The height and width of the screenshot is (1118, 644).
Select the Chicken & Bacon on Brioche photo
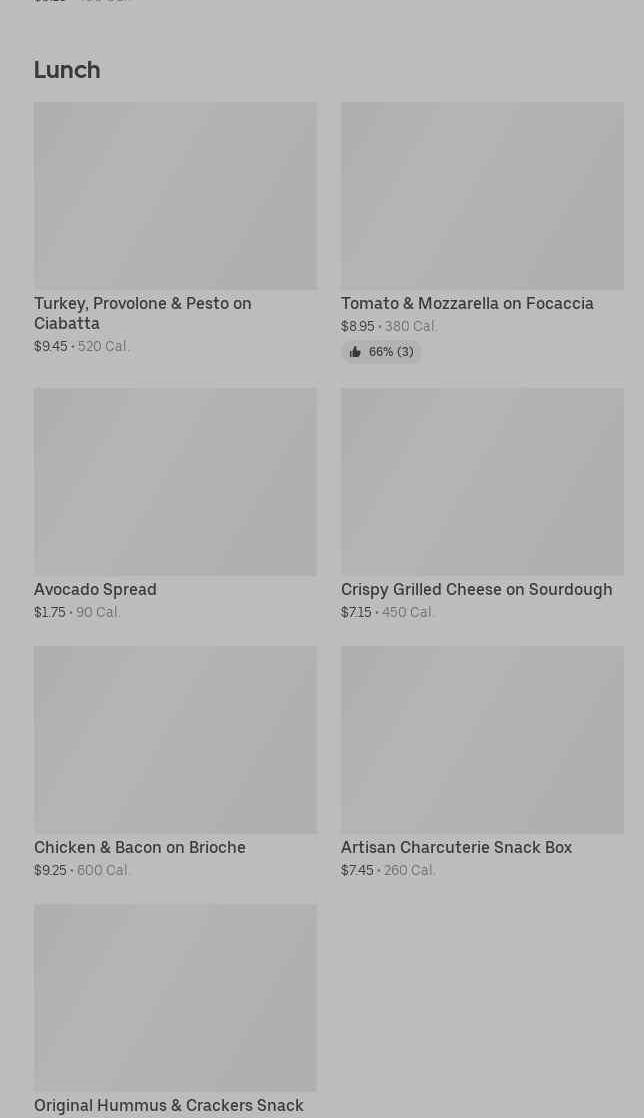pyautogui.click(x=175, y=740)
